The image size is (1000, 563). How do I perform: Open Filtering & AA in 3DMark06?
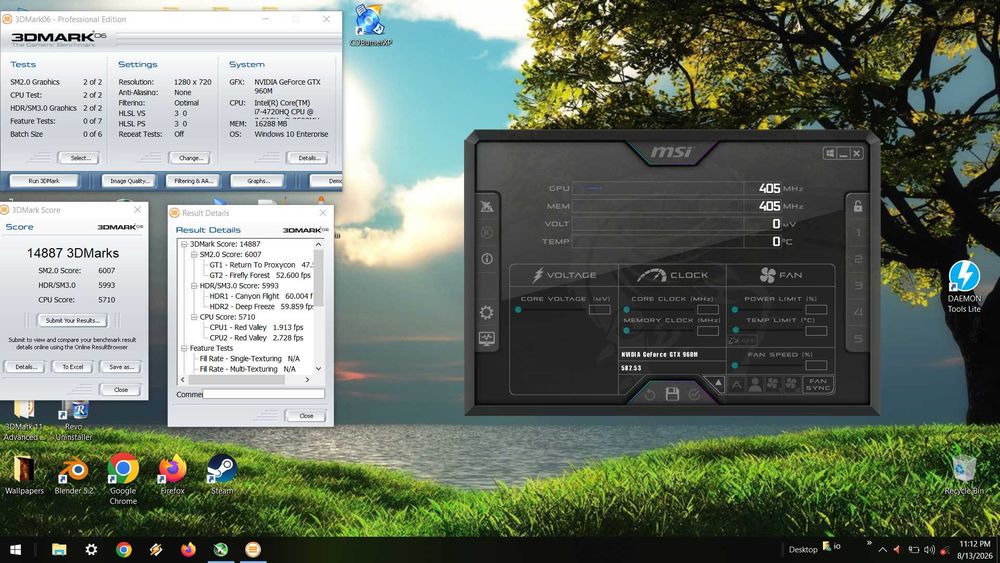(193, 181)
